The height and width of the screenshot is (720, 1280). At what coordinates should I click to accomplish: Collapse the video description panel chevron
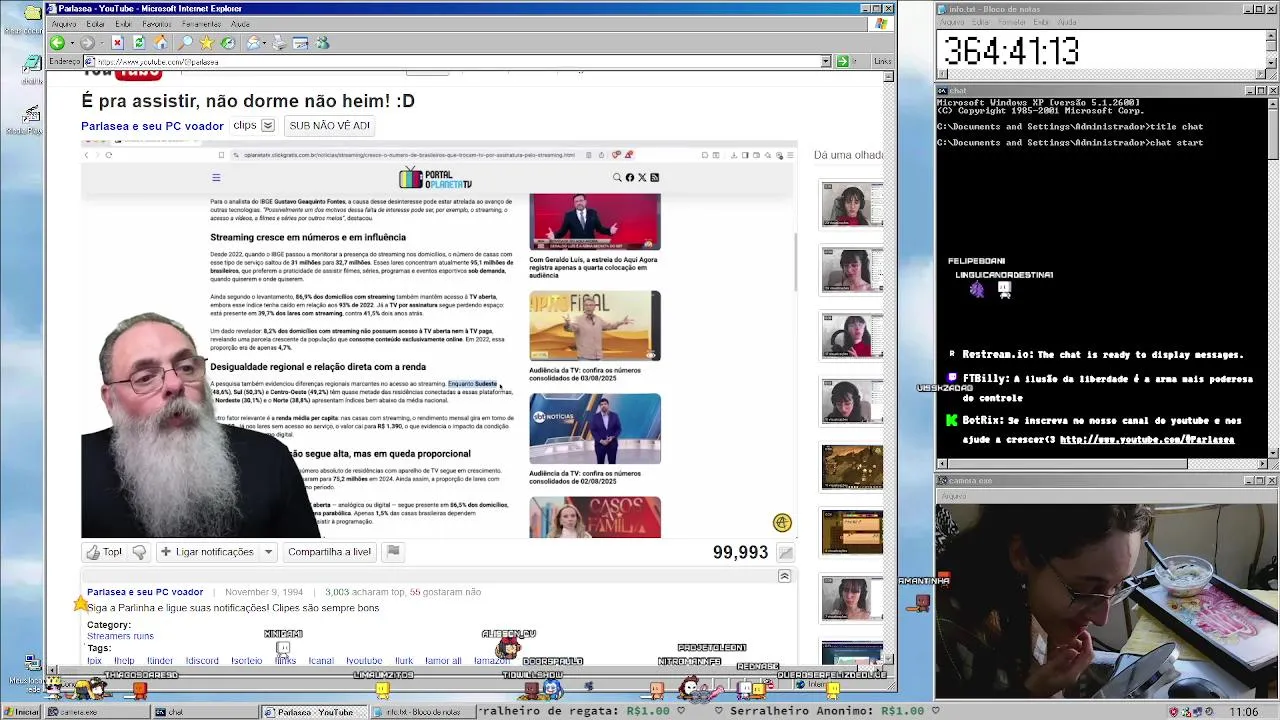[x=785, y=577]
